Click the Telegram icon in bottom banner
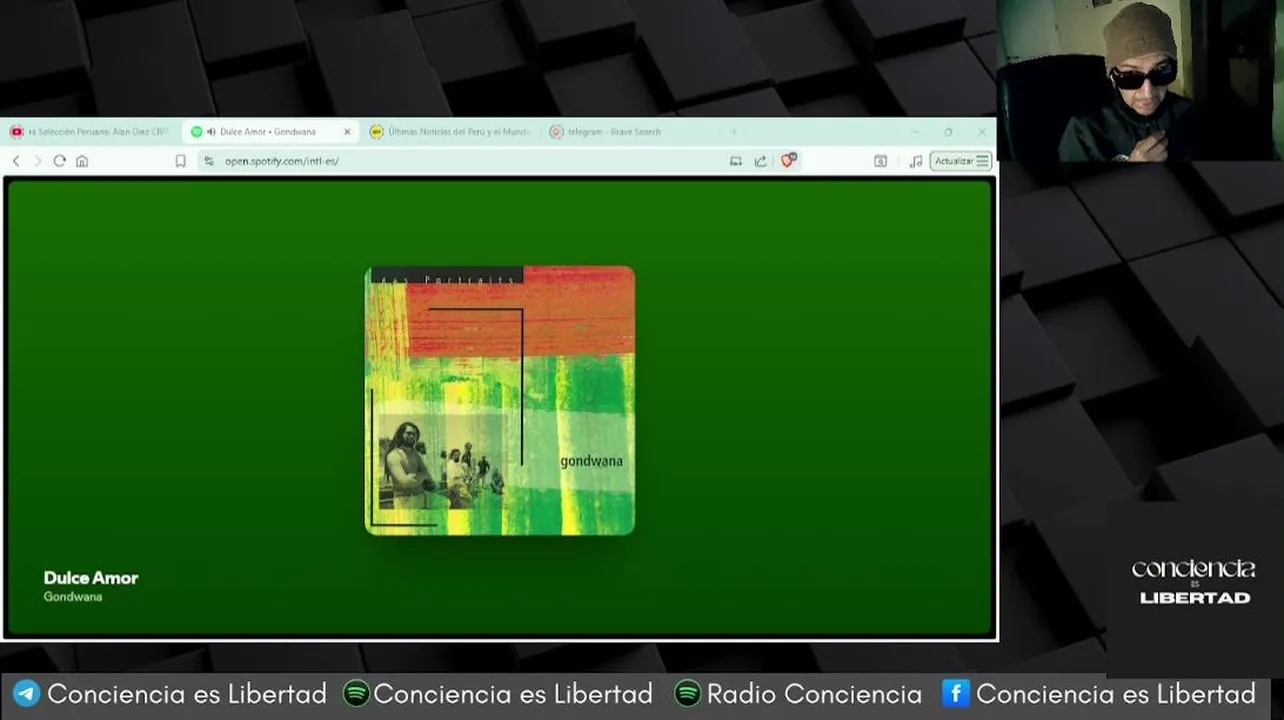This screenshot has height=720, width=1284. coord(26,694)
